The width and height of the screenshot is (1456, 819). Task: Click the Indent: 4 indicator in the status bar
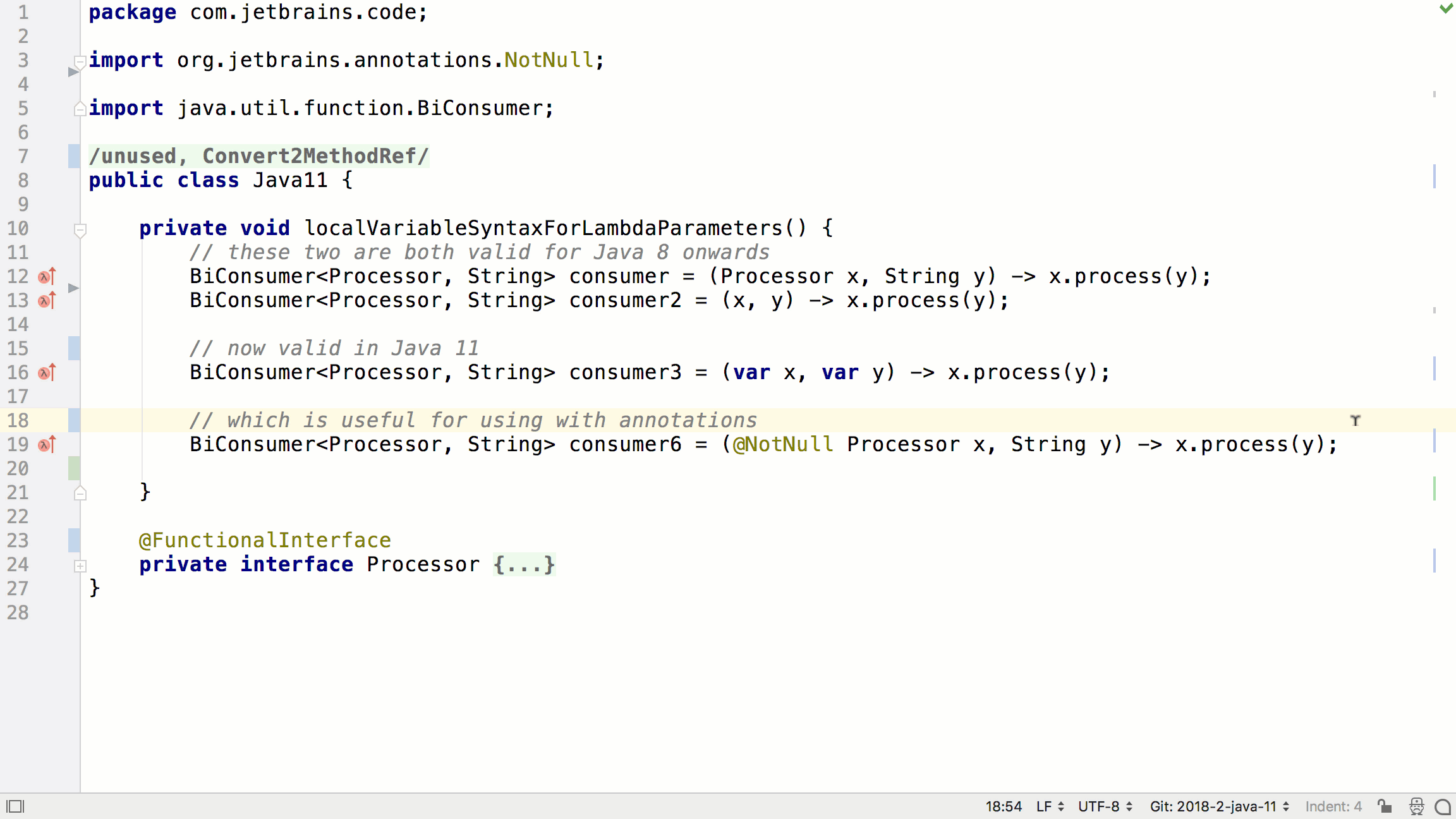click(1333, 806)
